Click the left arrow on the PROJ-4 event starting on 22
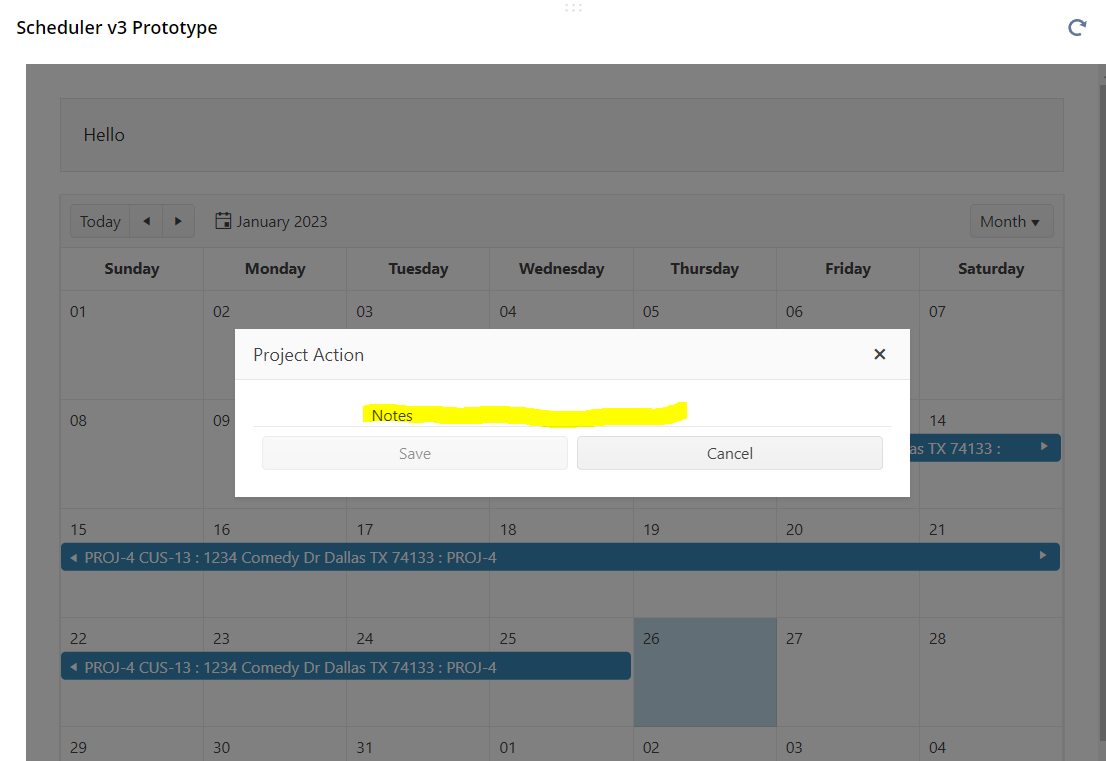The width and height of the screenshot is (1106, 761). [x=73, y=666]
